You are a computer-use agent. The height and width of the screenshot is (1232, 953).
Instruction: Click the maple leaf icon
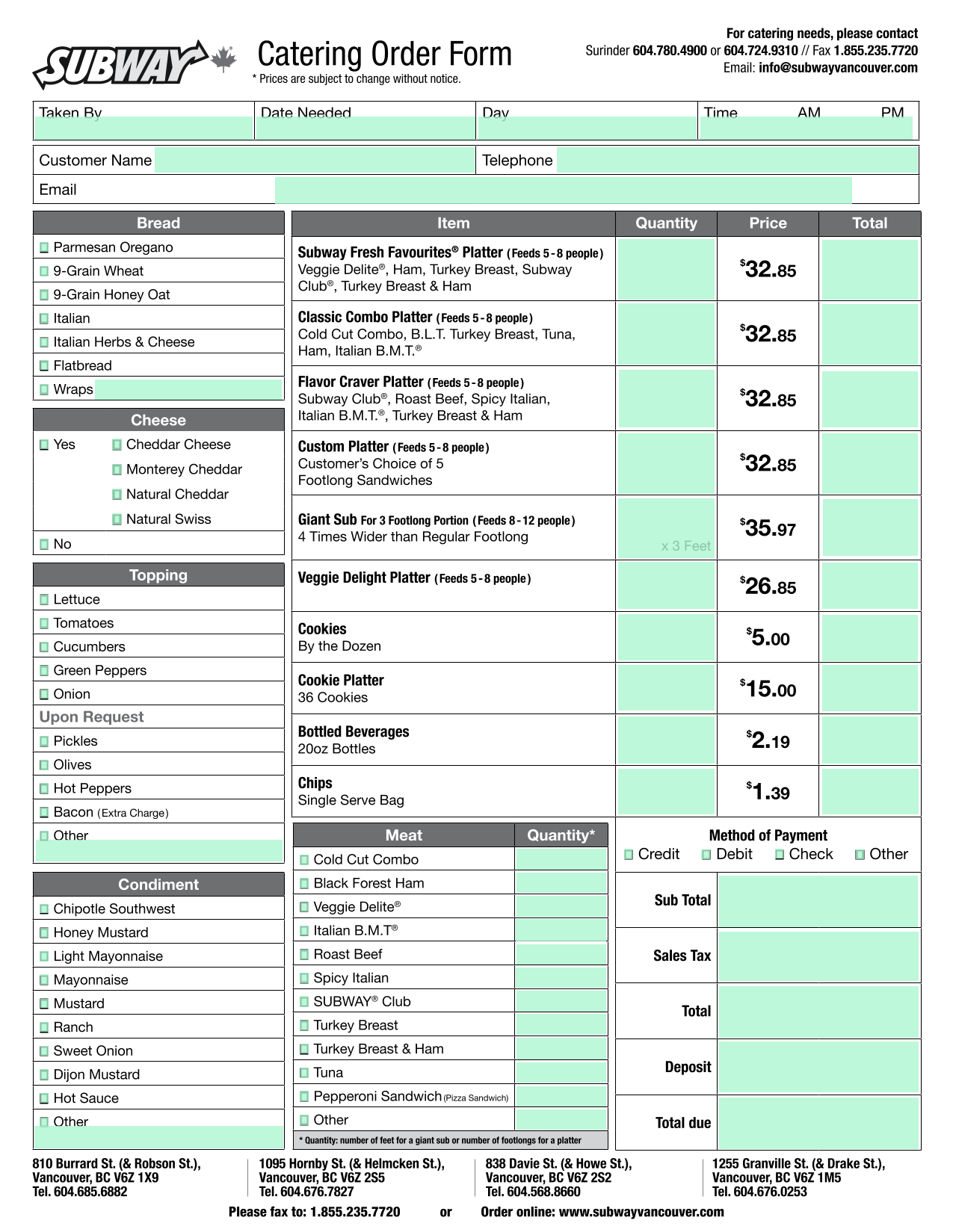click(x=223, y=60)
